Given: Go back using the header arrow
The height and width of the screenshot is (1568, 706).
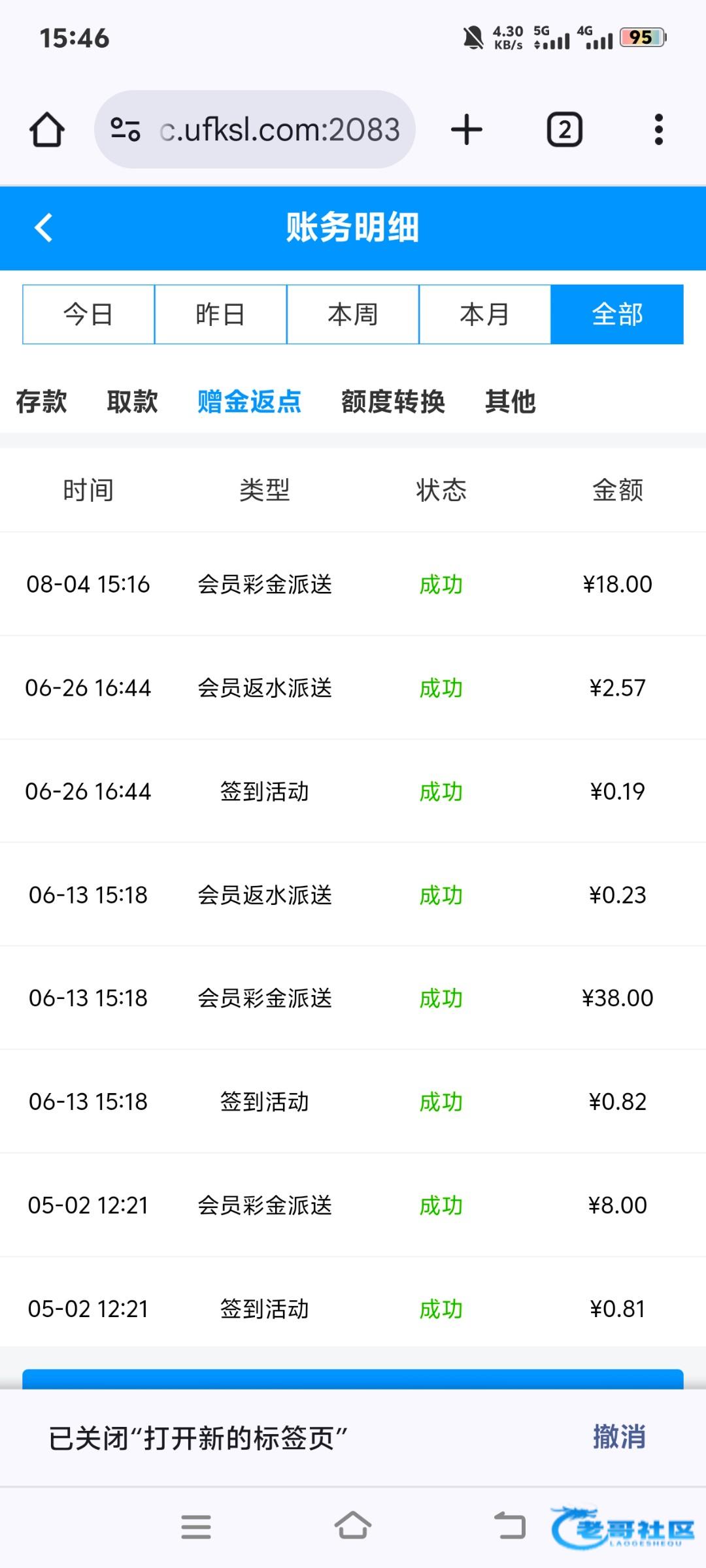Looking at the screenshot, I should (44, 228).
